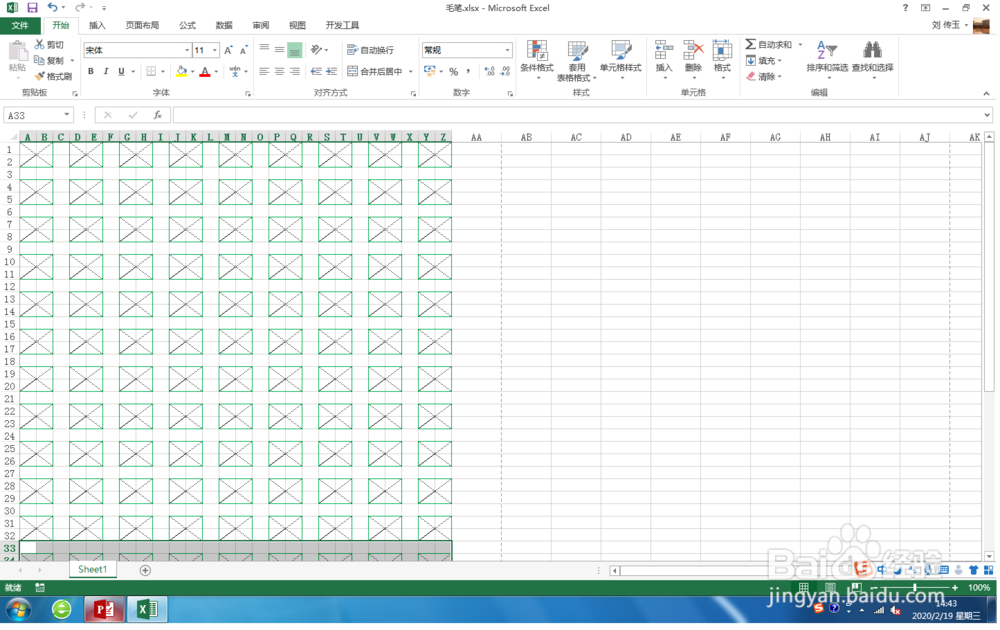Click the Percent Style icon

click(x=452, y=71)
